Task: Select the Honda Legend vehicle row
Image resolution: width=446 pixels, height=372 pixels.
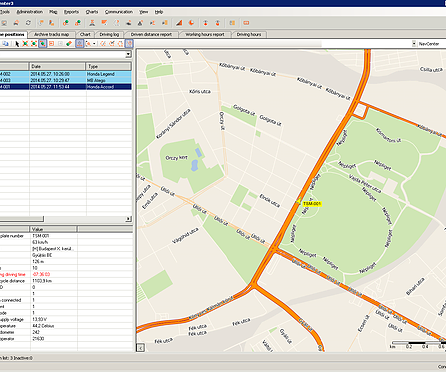Action: [x=66, y=74]
